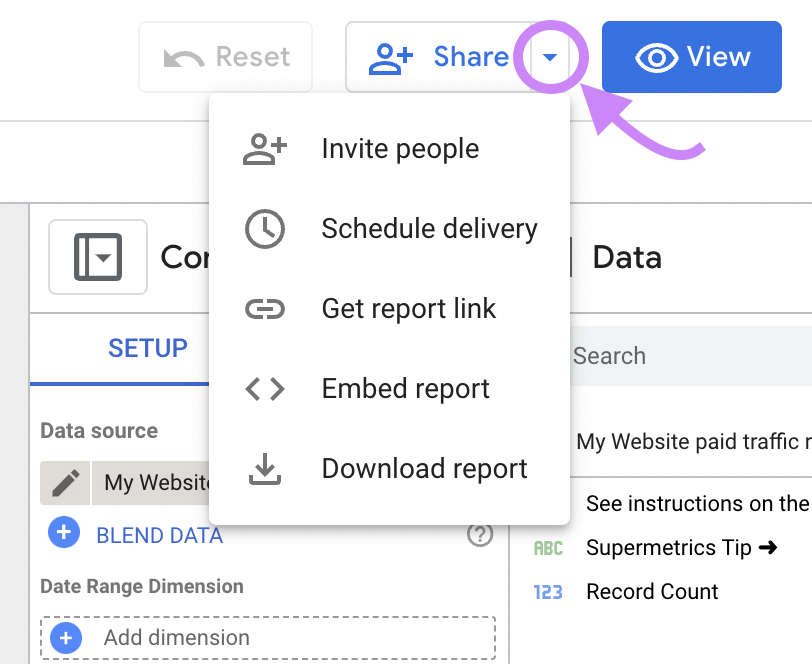Click the help question mark icon
812x664 pixels.
pos(480,536)
